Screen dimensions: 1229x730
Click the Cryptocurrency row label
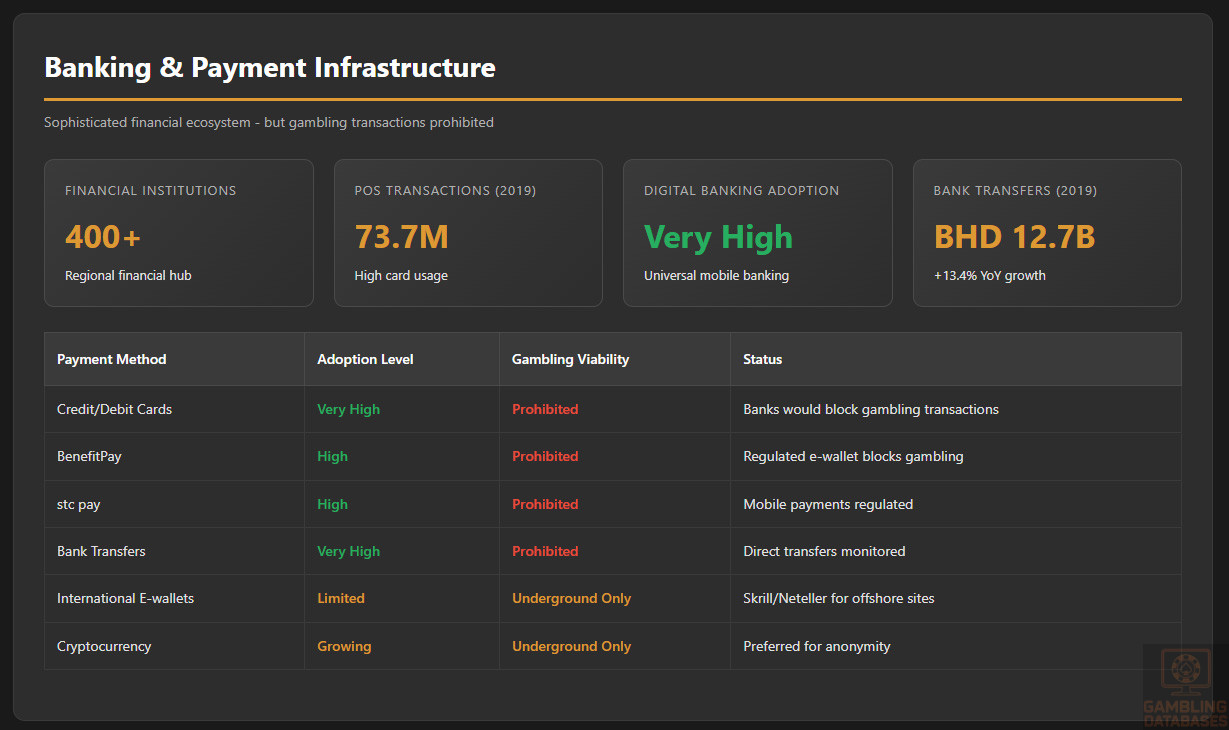pos(104,646)
